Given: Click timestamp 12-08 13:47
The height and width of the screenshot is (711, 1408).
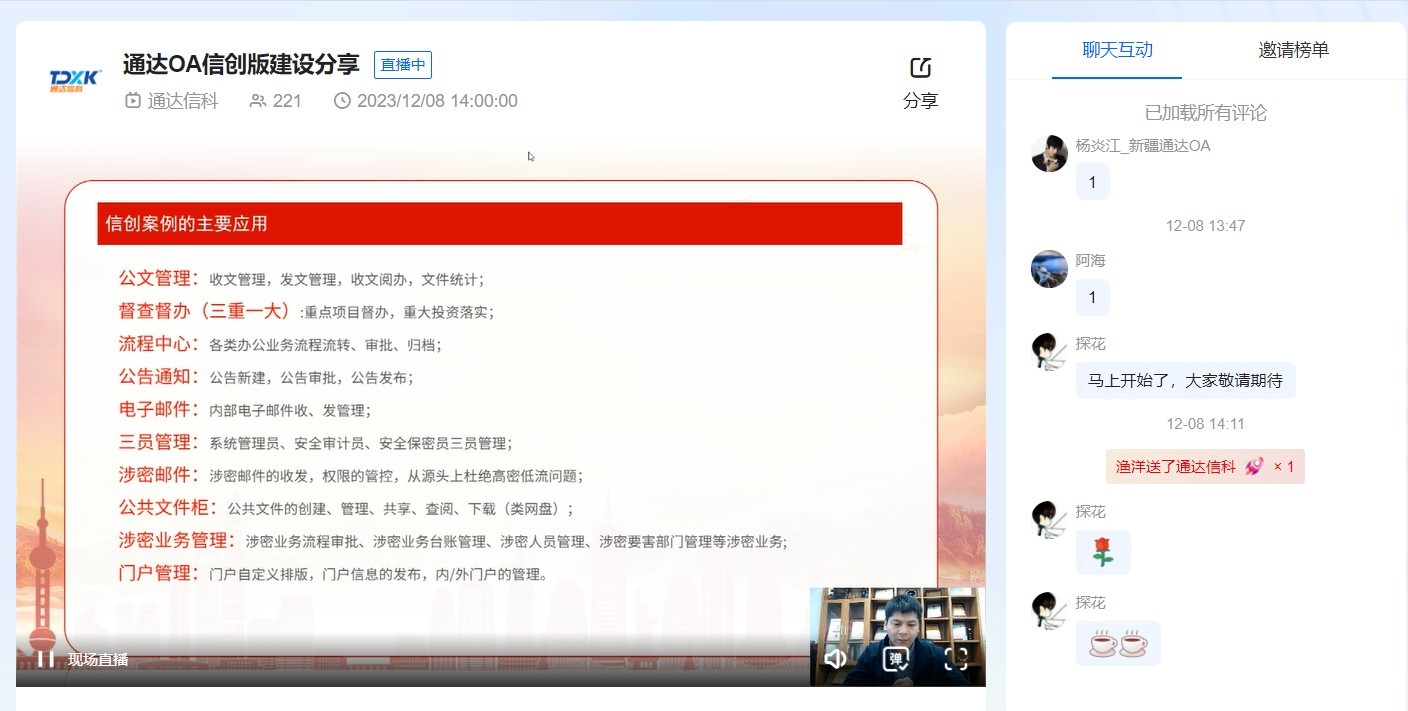Looking at the screenshot, I should click(1205, 226).
